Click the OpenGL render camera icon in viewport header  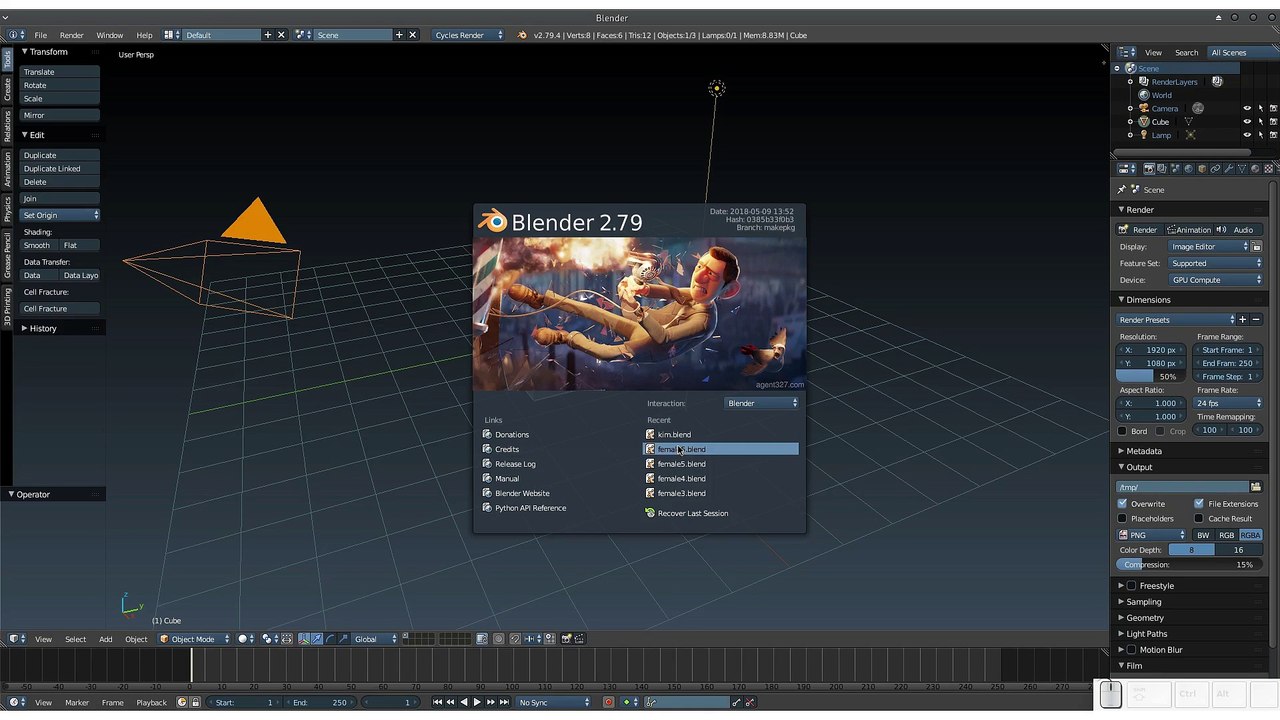coord(566,639)
